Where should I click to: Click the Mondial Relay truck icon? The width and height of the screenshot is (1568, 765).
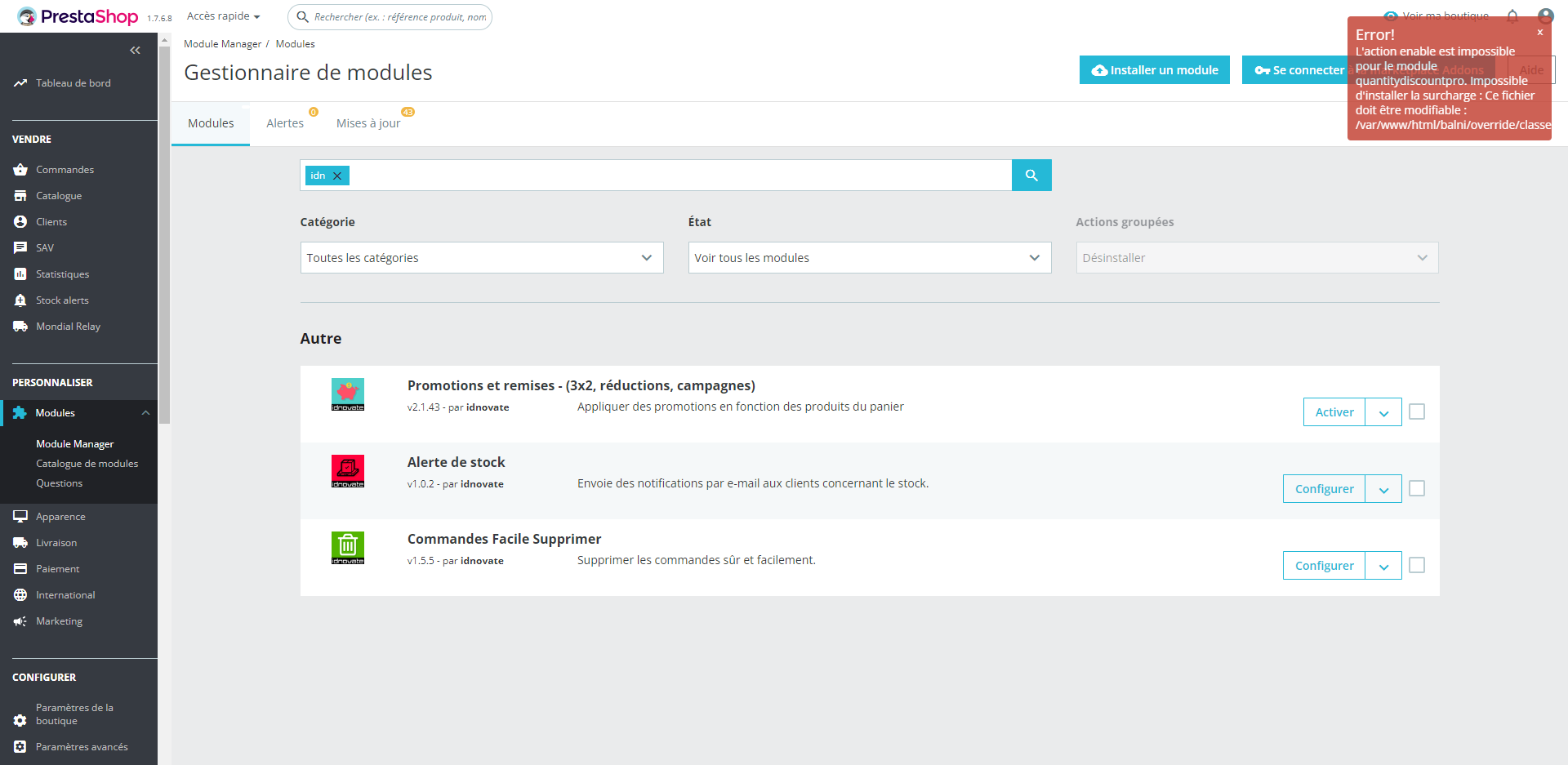pos(20,327)
